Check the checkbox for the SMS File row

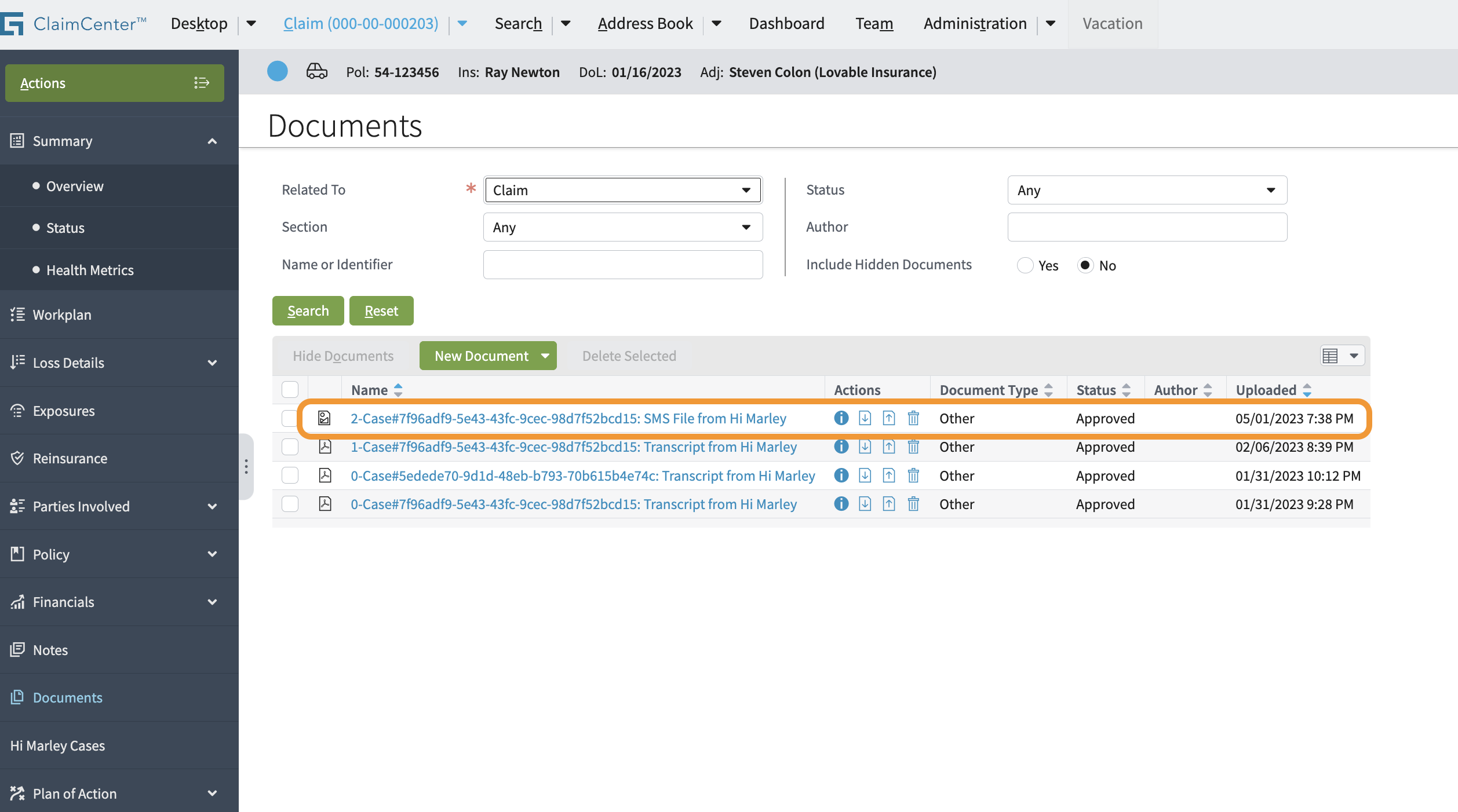click(x=290, y=418)
